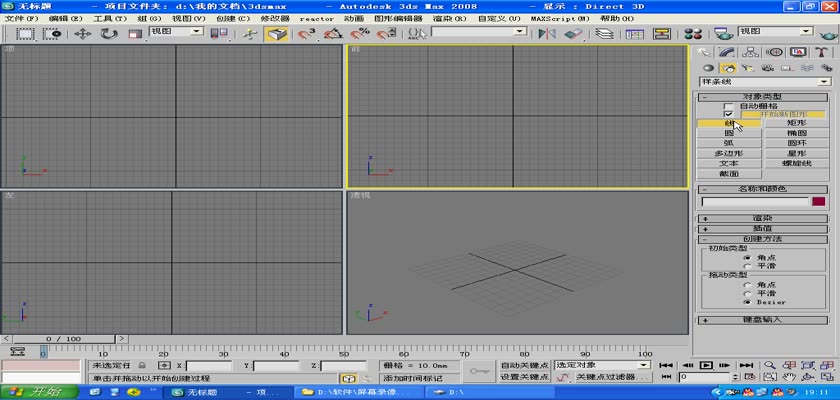Screen dimensions: 840x400
Task: Open the reference coordinate 视图 dropdown
Action: [x=176, y=32]
